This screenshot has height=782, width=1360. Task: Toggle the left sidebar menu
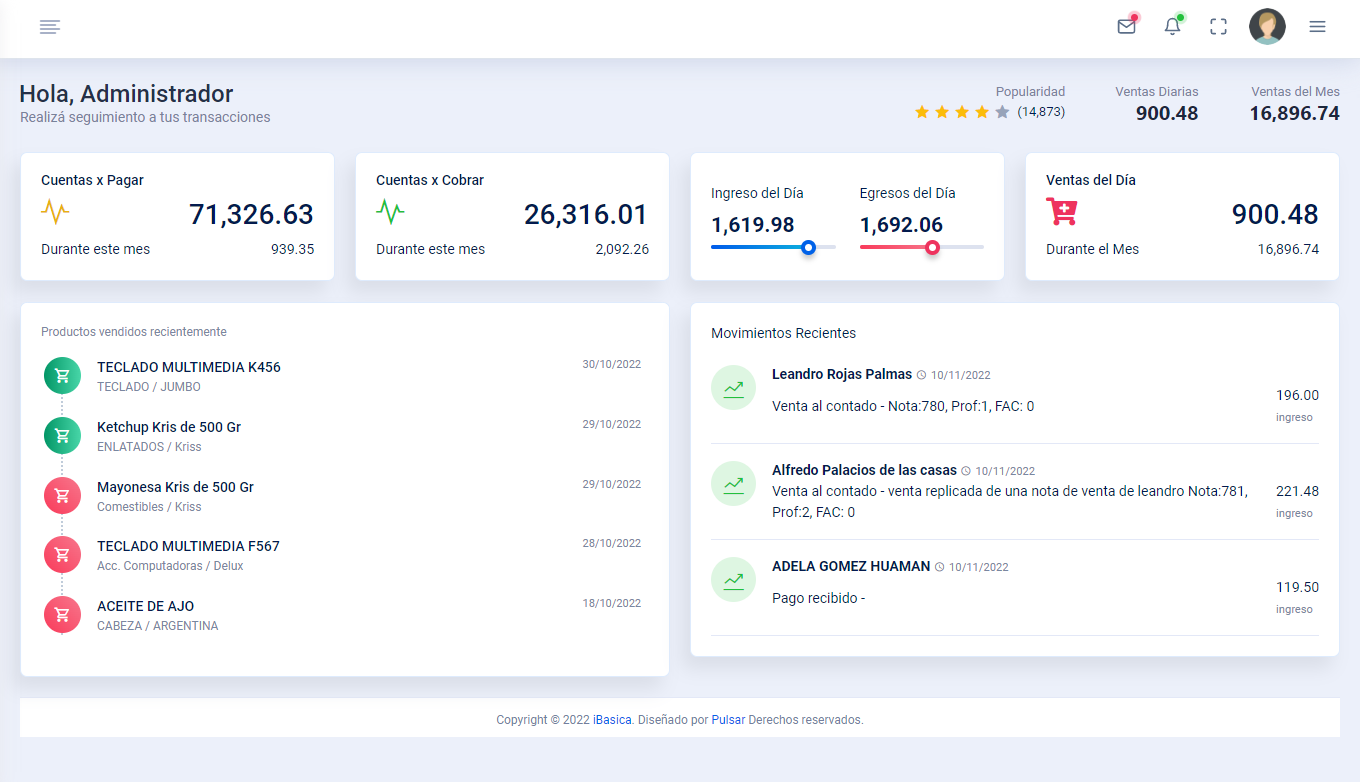pyautogui.click(x=50, y=27)
